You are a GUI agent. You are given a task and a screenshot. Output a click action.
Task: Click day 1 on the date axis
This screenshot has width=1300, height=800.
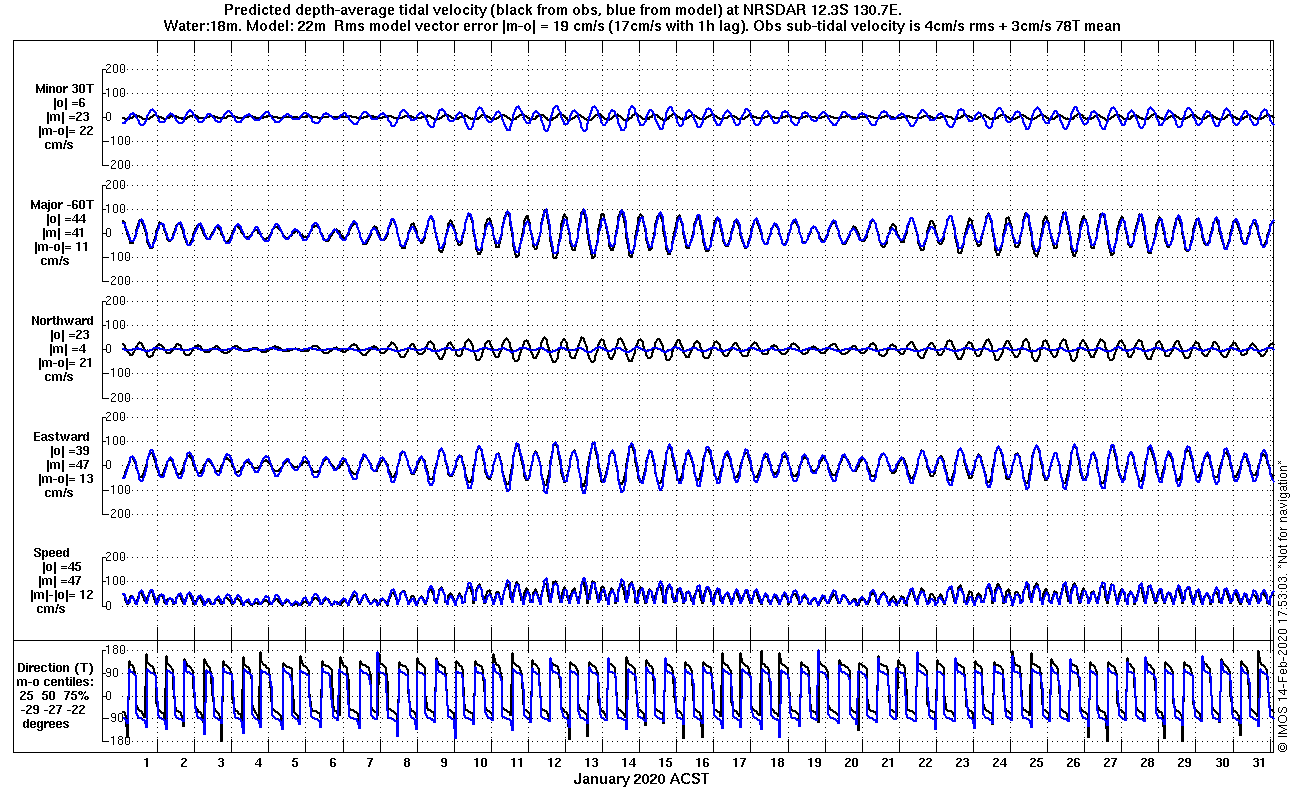click(x=147, y=762)
